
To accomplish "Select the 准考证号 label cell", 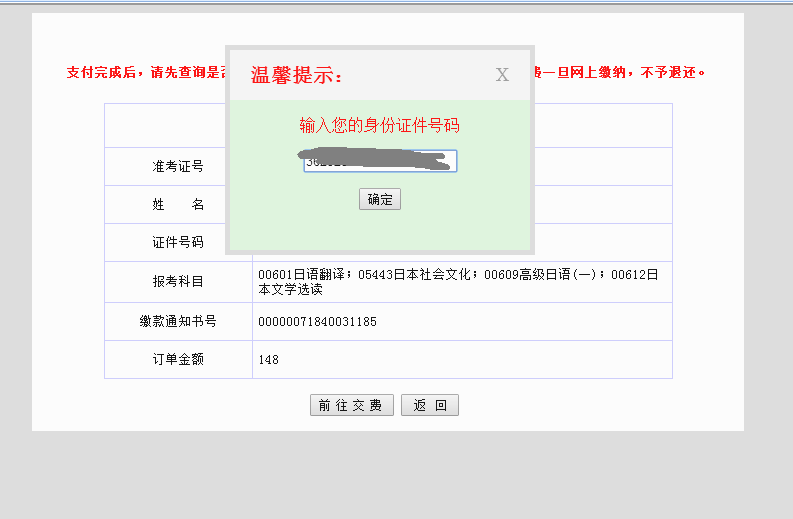I will tap(178, 167).
